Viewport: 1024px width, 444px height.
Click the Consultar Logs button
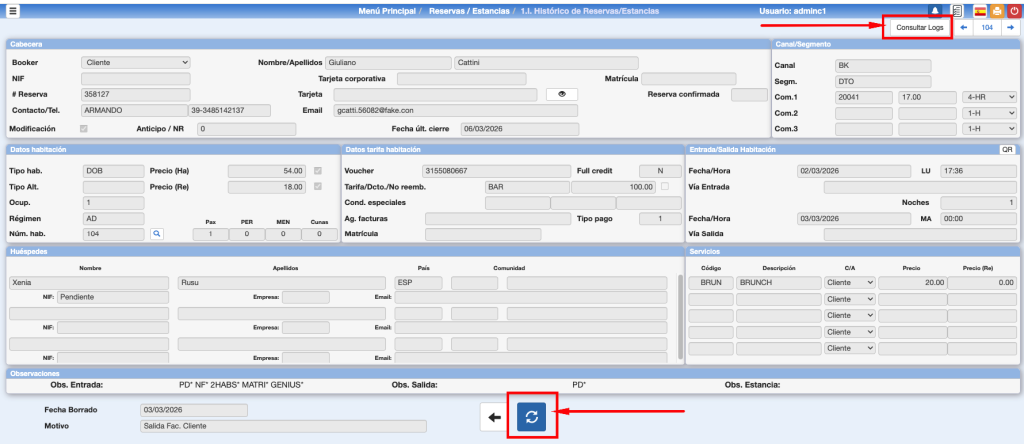point(918,28)
